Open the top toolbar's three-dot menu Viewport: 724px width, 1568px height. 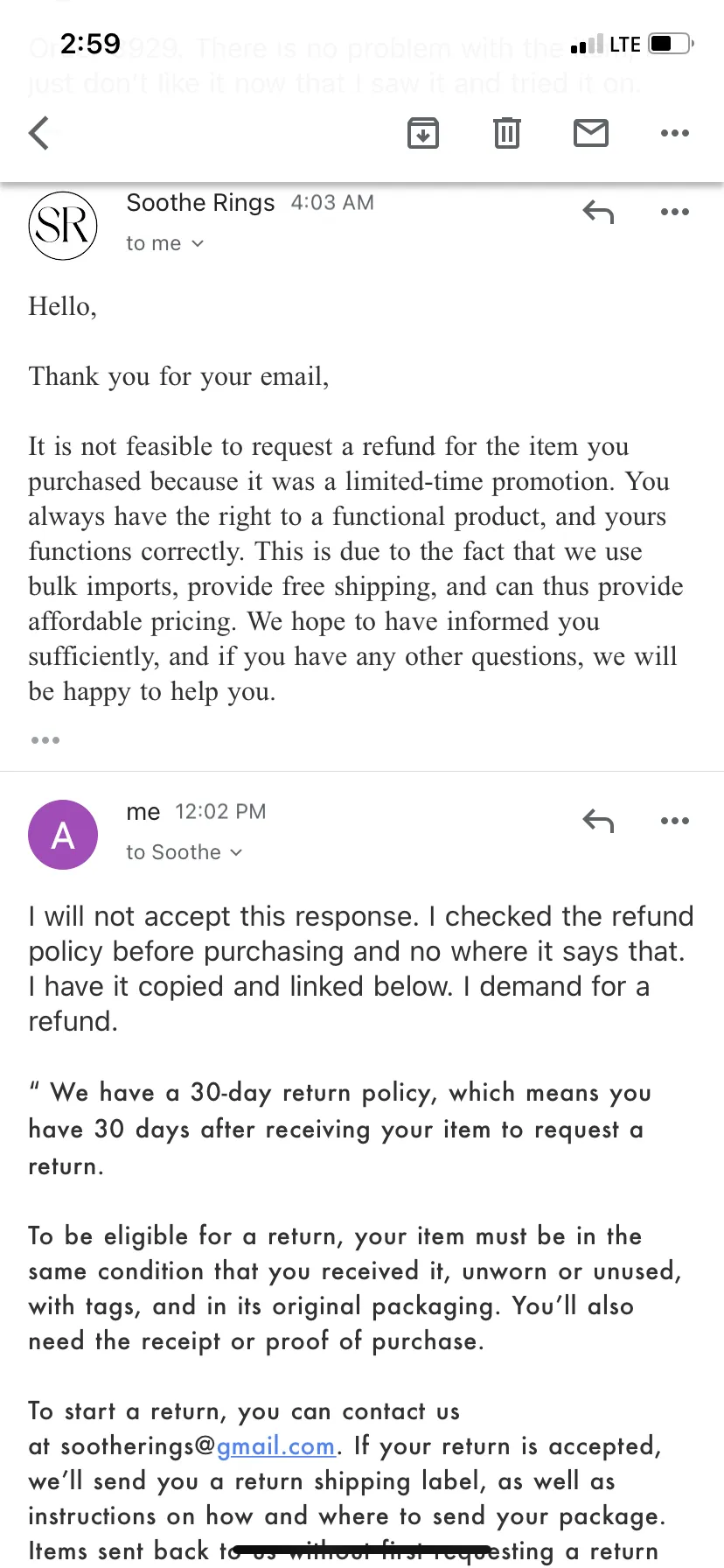pos(675,133)
